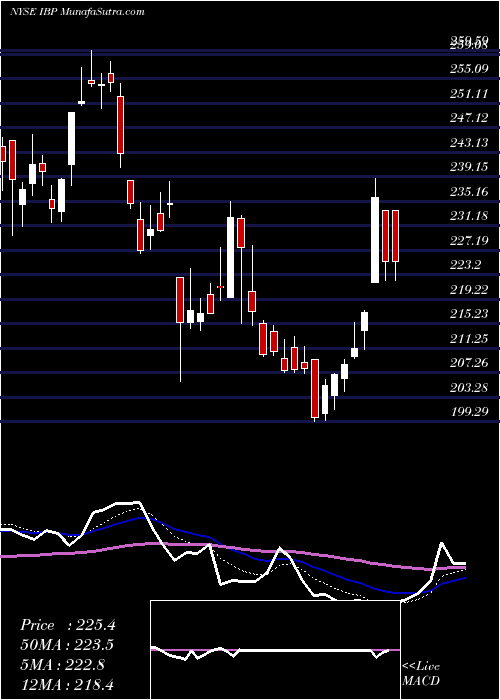Click the 251.11 price axis label
Viewport: 500px width, 700px height.
coord(471,94)
